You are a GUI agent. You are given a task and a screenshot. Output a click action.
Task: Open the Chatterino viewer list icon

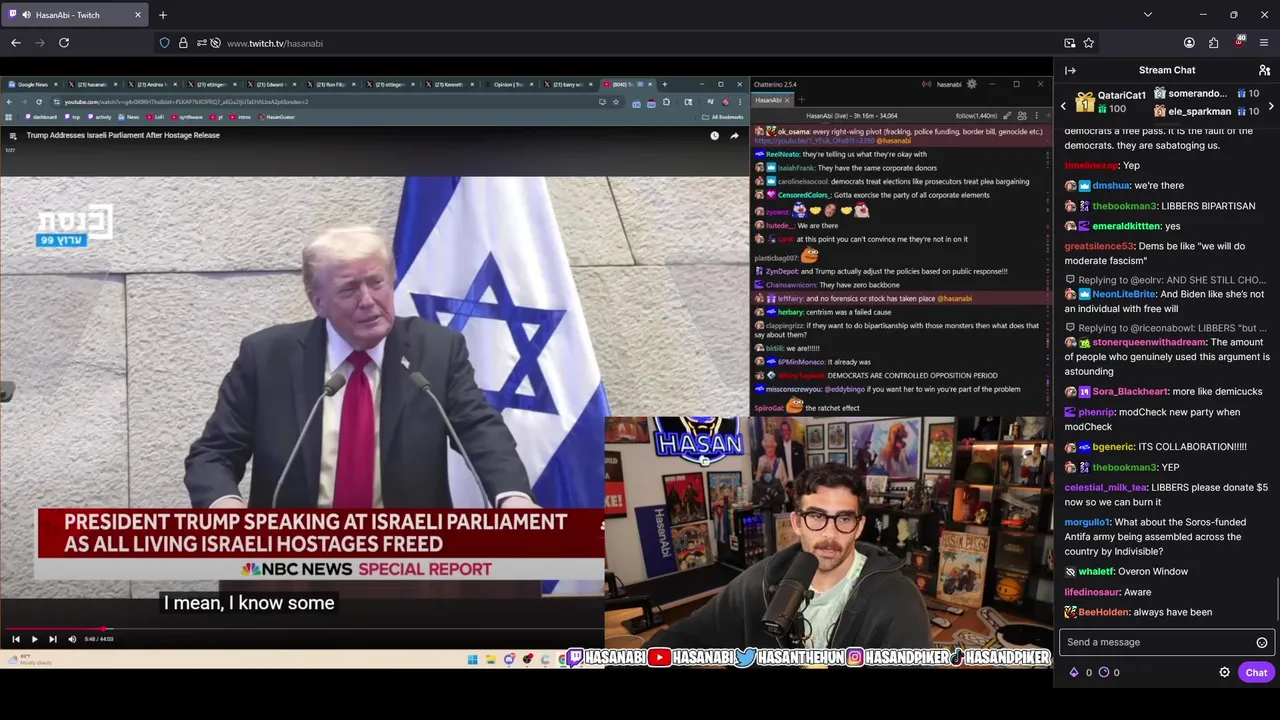pos(1021,116)
